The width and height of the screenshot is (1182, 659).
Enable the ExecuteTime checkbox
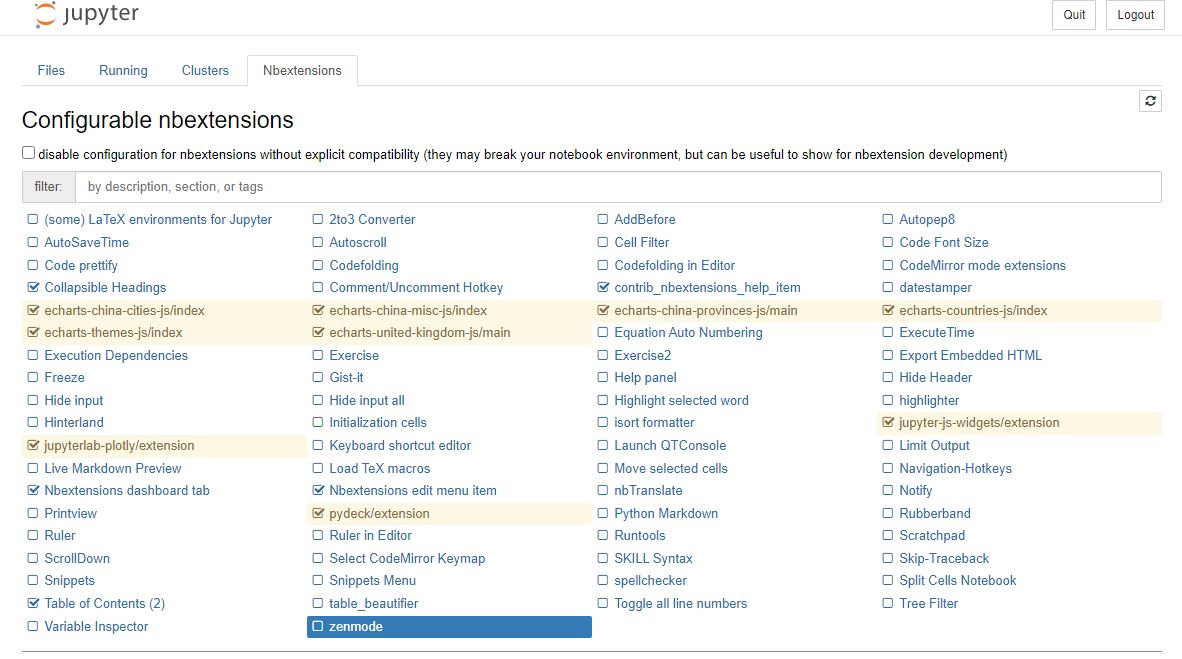pyautogui.click(x=888, y=333)
